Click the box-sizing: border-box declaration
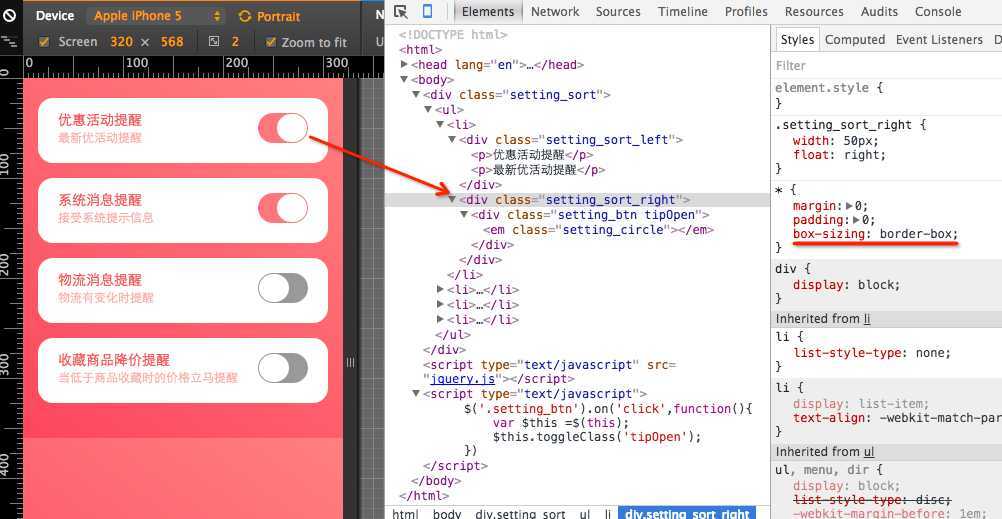 [x=875, y=234]
